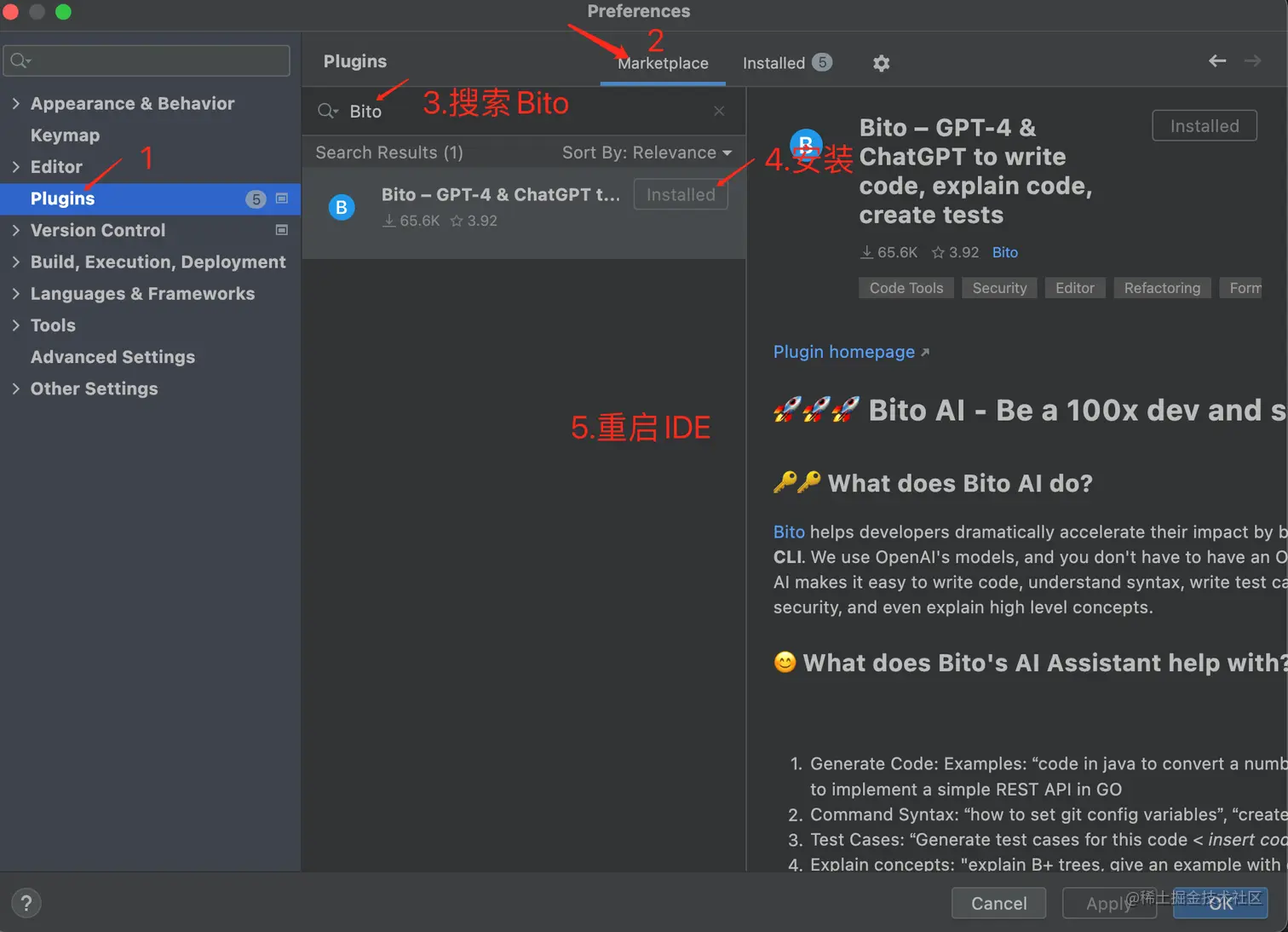Select Advanced Settings in the tree
1288x932 pixels.
[112, 357]
